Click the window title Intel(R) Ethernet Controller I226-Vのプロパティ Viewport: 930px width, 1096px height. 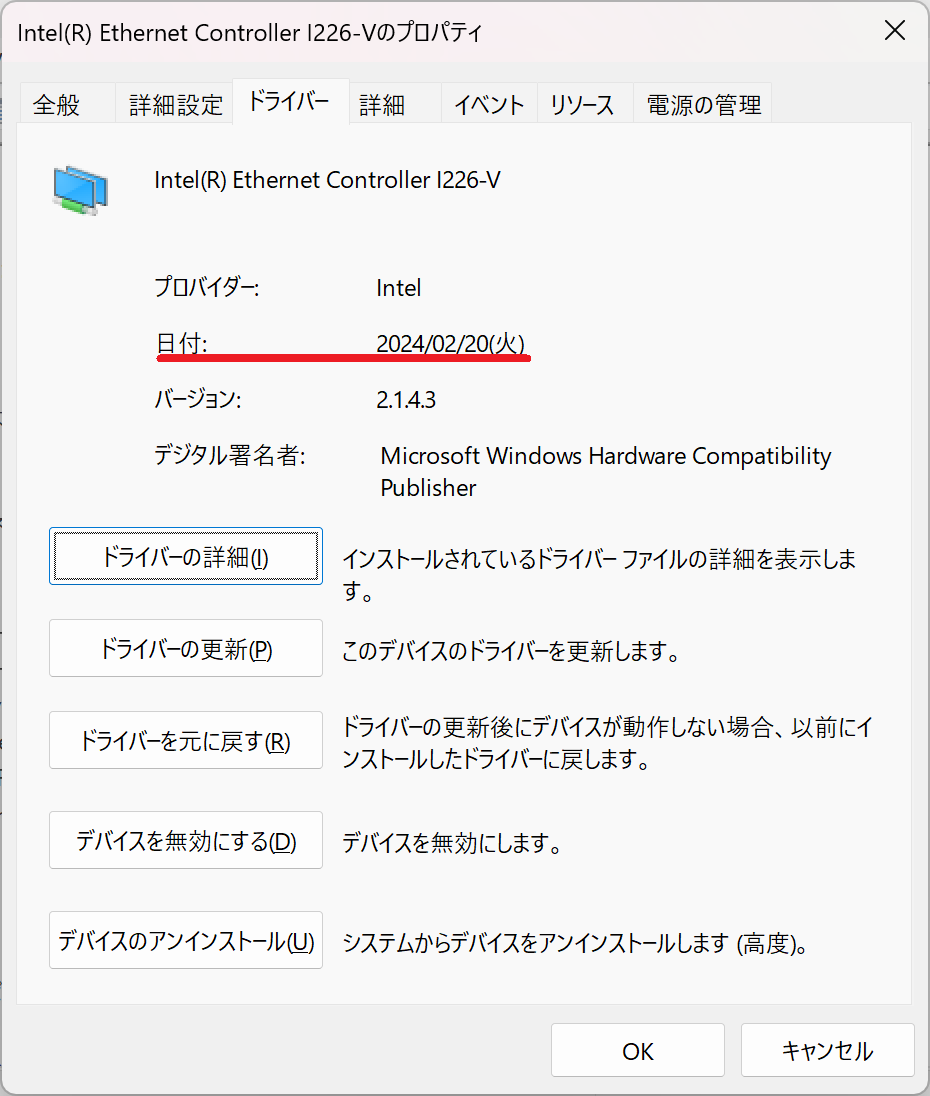pyautogui.click(x=250, y=33)
